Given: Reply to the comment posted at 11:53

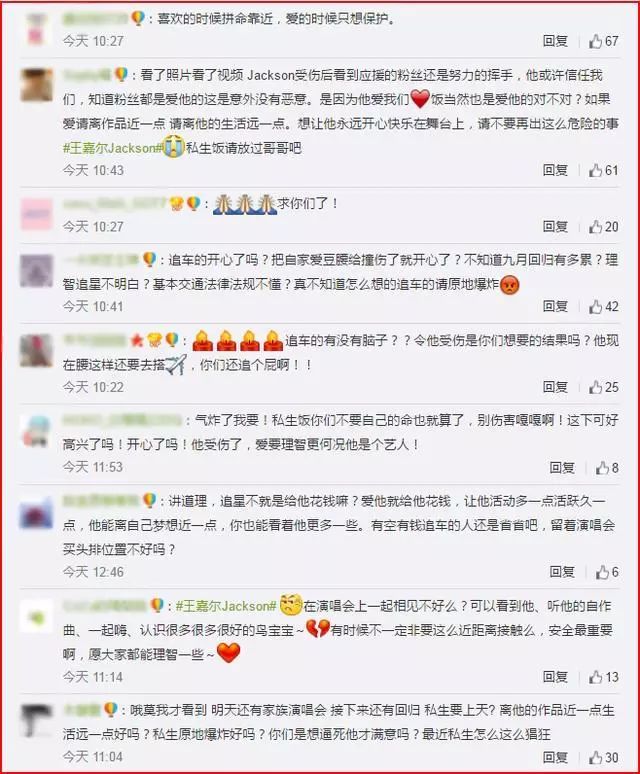Looking at the screenshot, I should (x=562, y=467).
